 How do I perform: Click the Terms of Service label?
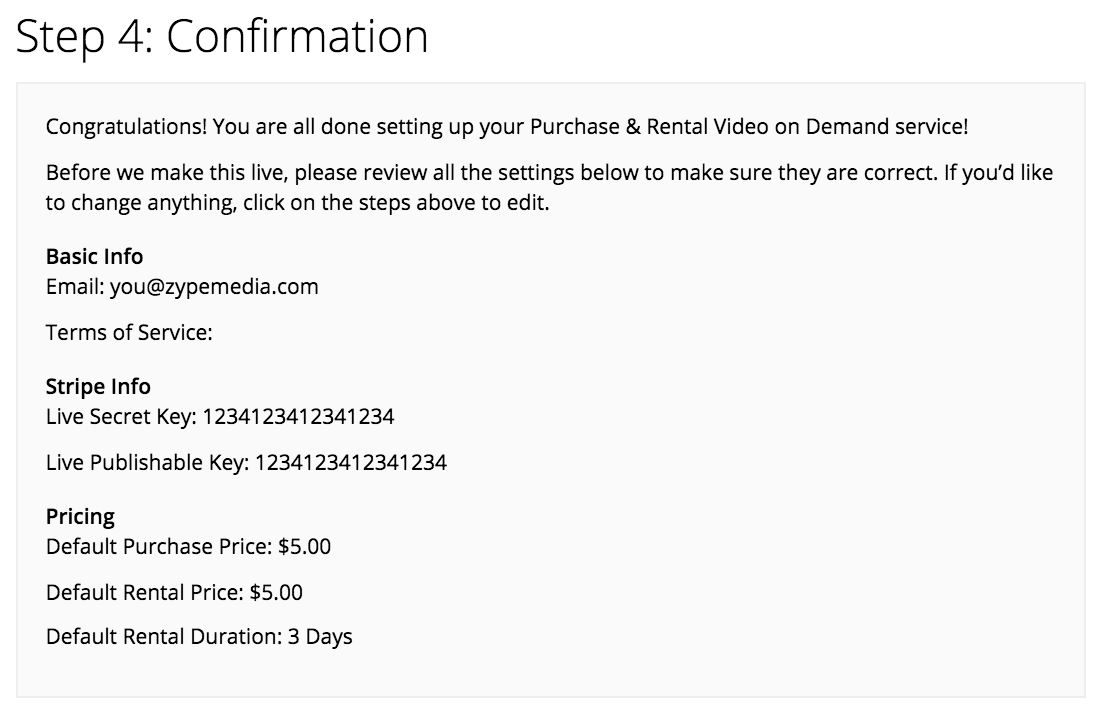129,333
